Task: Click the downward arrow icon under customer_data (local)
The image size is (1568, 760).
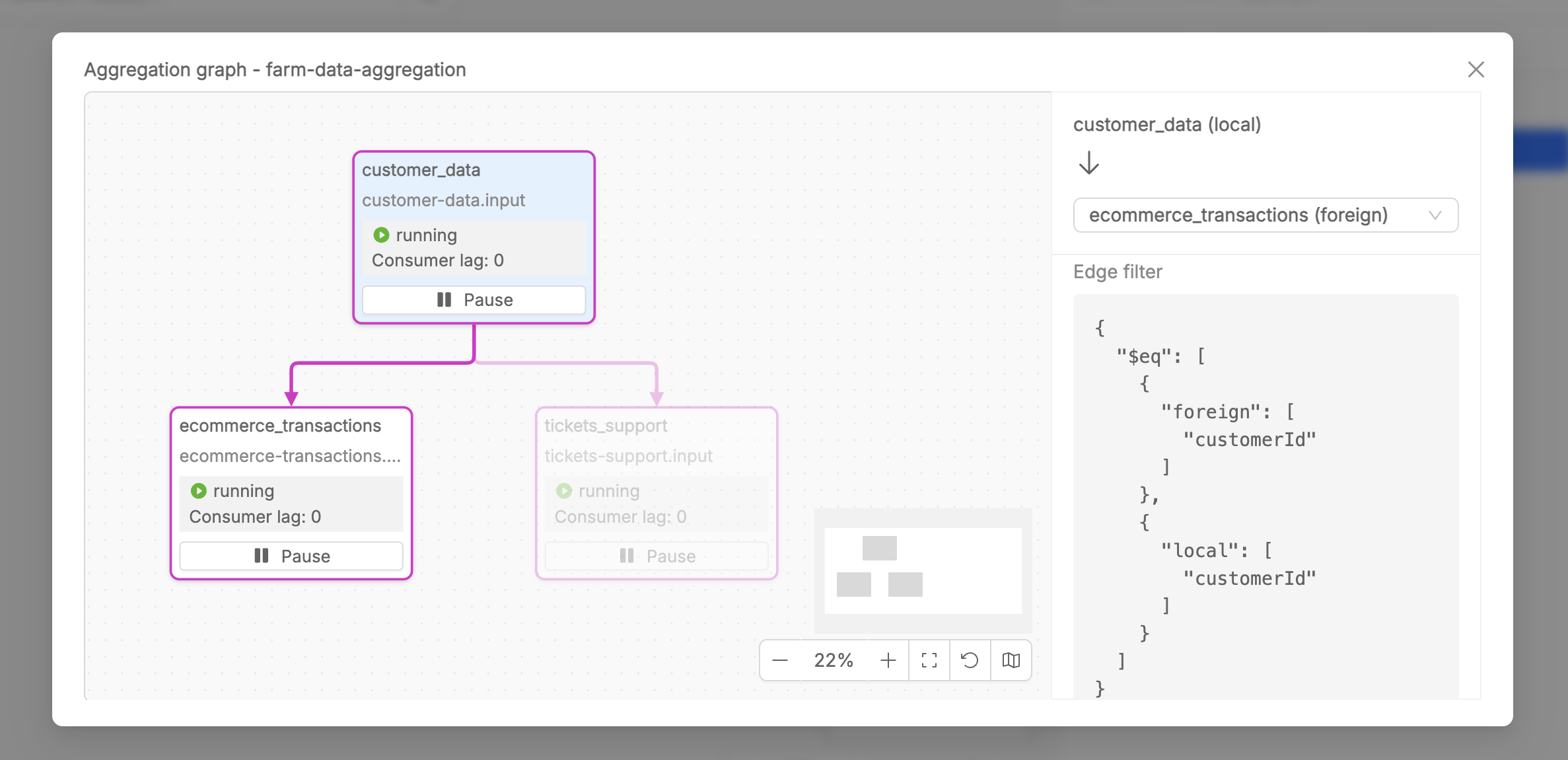Action: 1088,164
